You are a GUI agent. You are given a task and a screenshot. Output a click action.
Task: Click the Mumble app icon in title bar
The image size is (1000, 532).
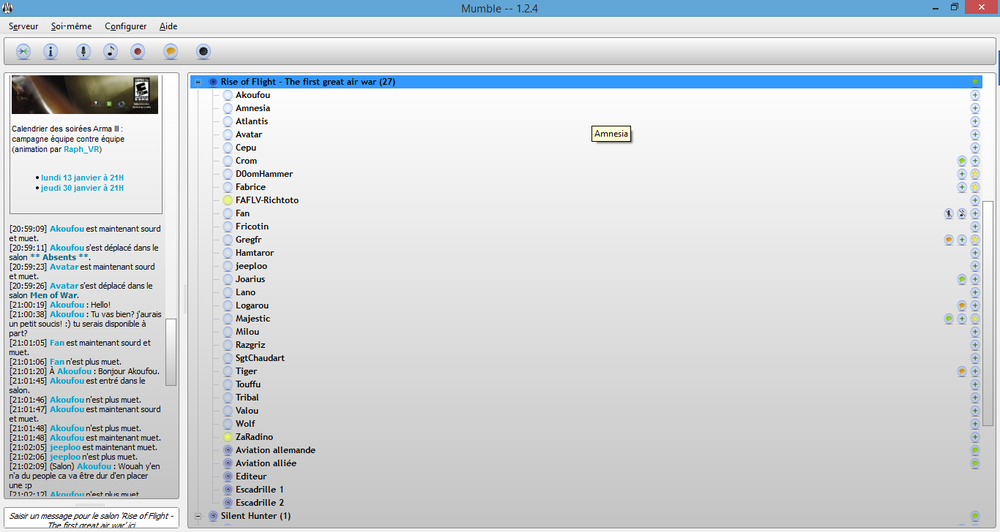click(8, 8)
